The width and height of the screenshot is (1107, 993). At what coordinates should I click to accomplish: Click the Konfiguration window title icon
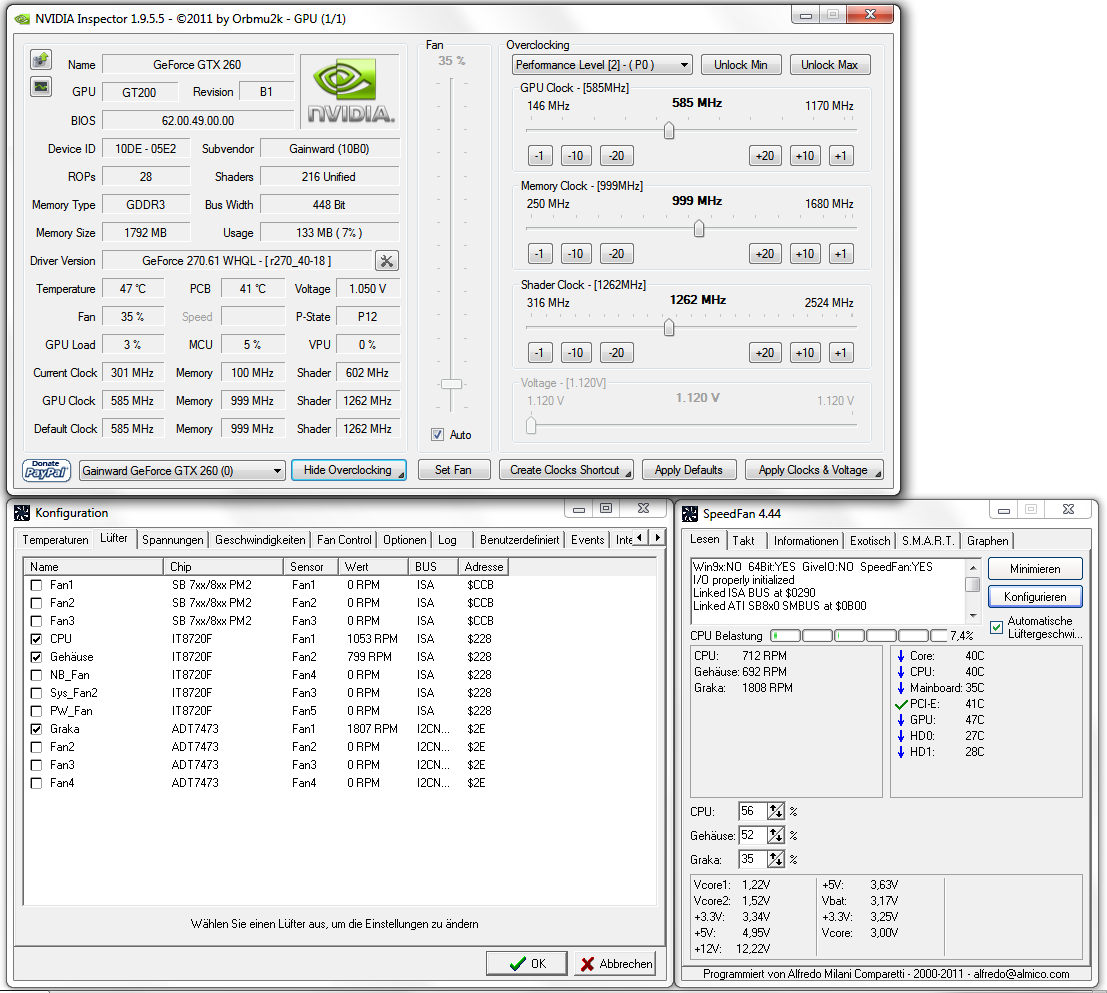tap(22, 513)
